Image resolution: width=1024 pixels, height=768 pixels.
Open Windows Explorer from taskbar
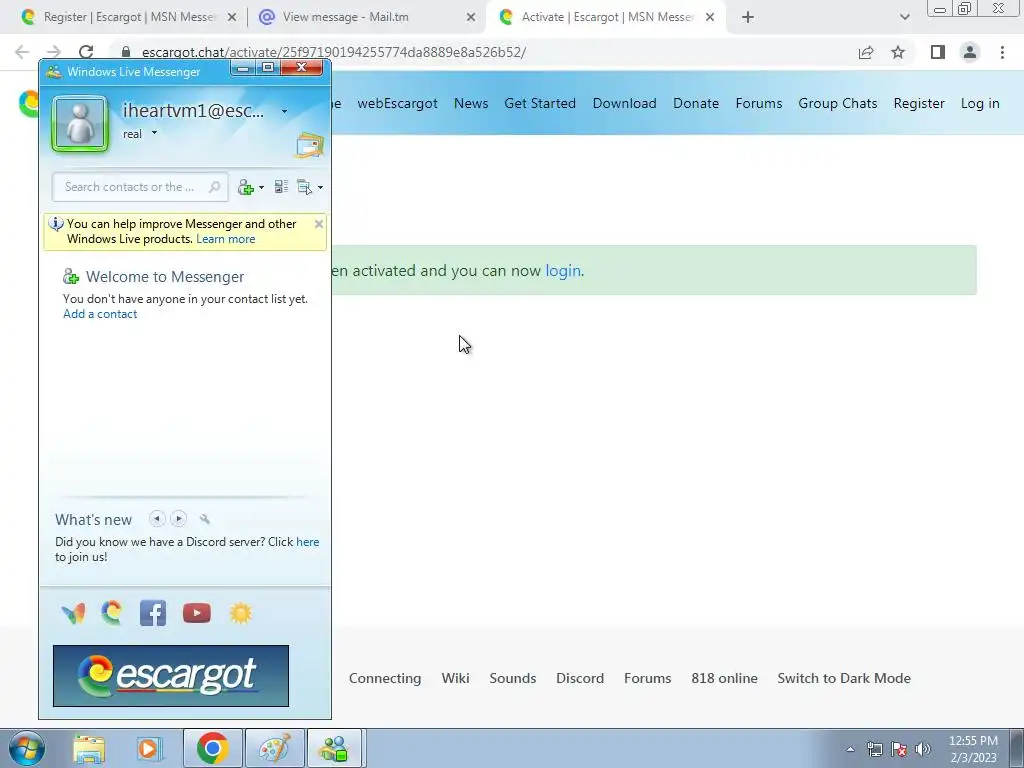(89, 749)
